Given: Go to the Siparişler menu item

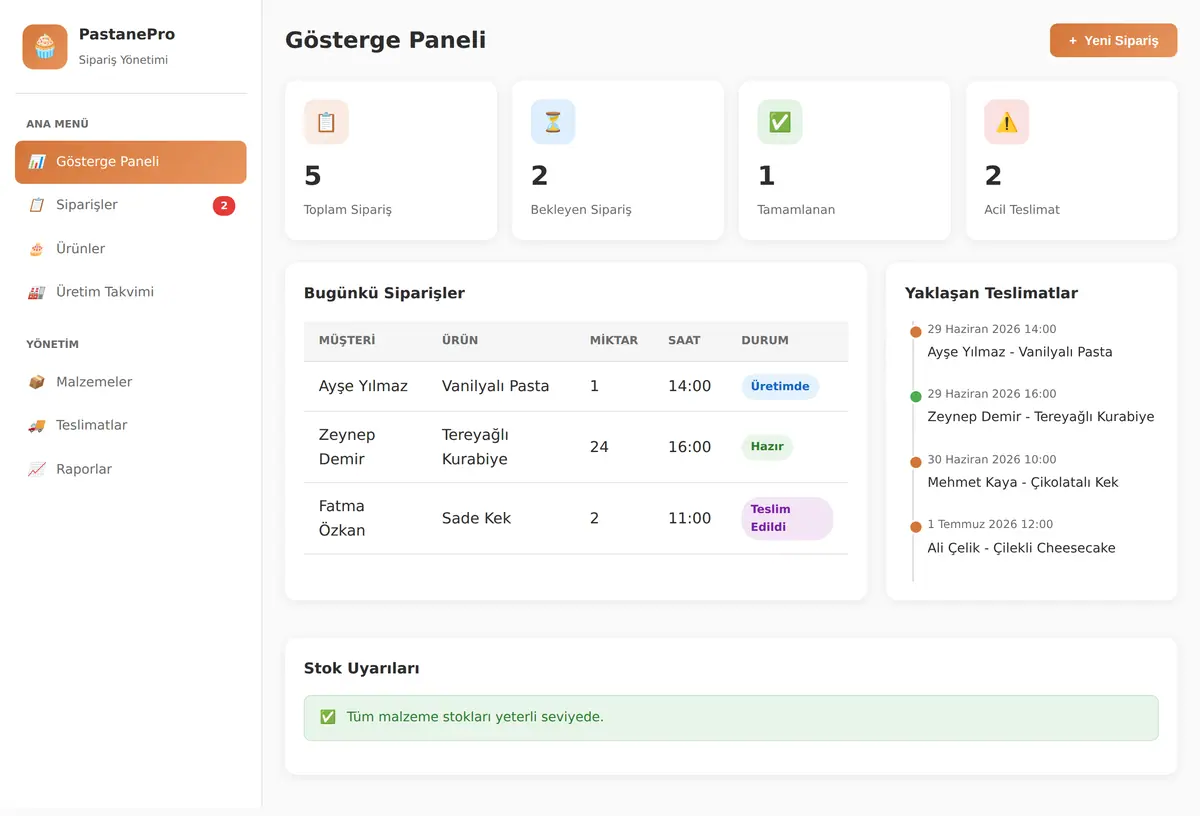Looking at the screenshot, I should coord(131,205).
